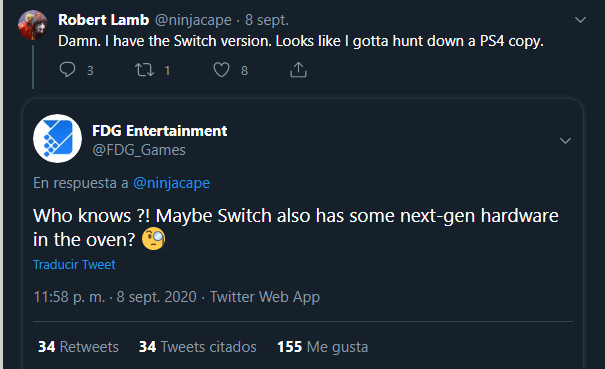The image size is (605, 369).
Task: Open Robert Lamb display name
Action: (x=103, y=20)
